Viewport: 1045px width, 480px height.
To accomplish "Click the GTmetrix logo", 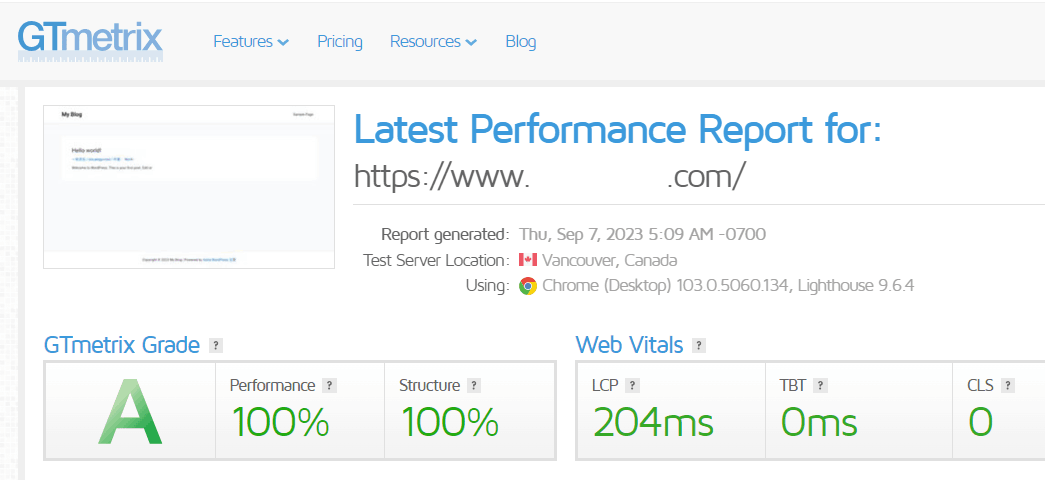I will (x=90, y=39).
